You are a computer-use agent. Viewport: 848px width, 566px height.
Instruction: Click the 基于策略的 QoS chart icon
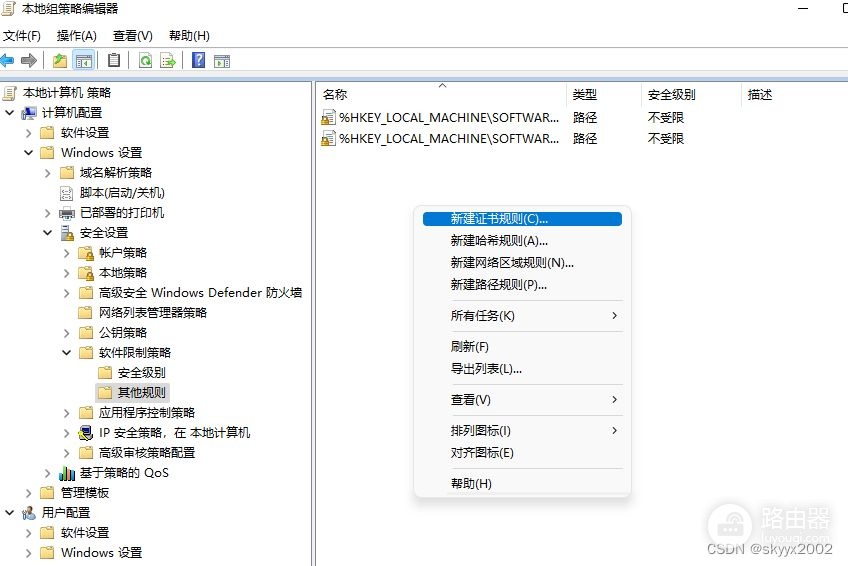click(x=67, y=473)
